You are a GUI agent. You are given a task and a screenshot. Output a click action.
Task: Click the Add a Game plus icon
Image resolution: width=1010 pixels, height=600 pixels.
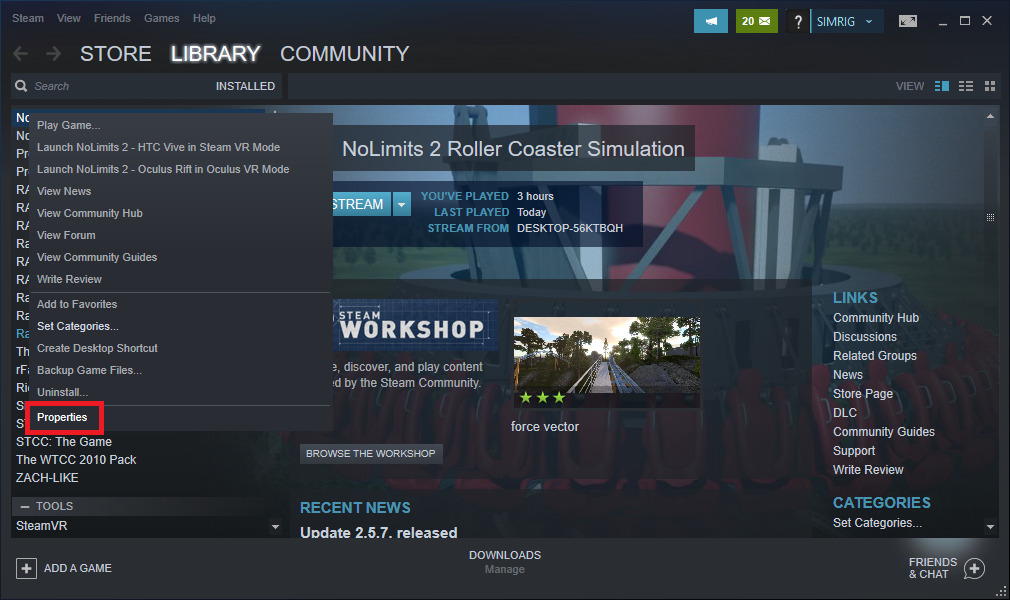pyautogui.click(x=26, y=568)
